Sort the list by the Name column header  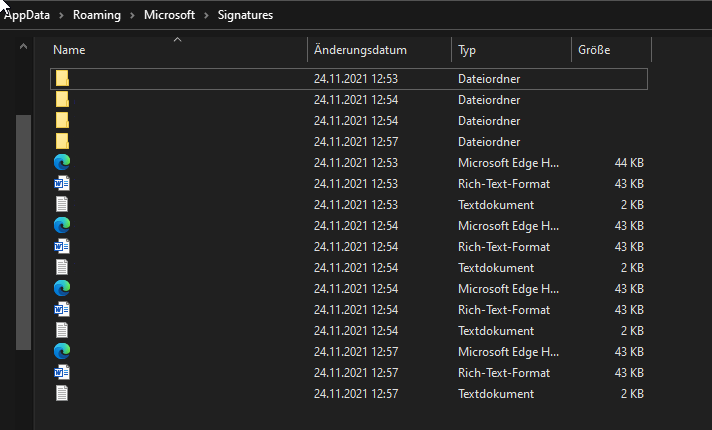[69, 50]
